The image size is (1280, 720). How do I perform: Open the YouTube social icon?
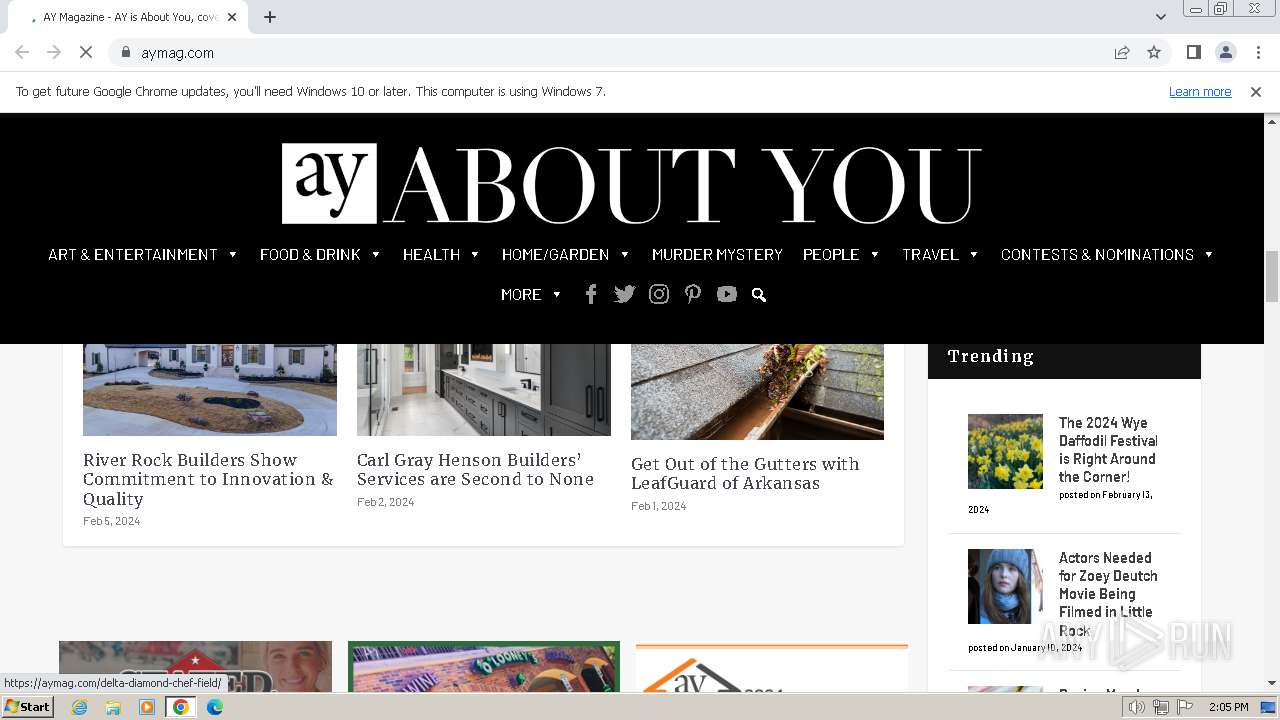pos(727,294)
